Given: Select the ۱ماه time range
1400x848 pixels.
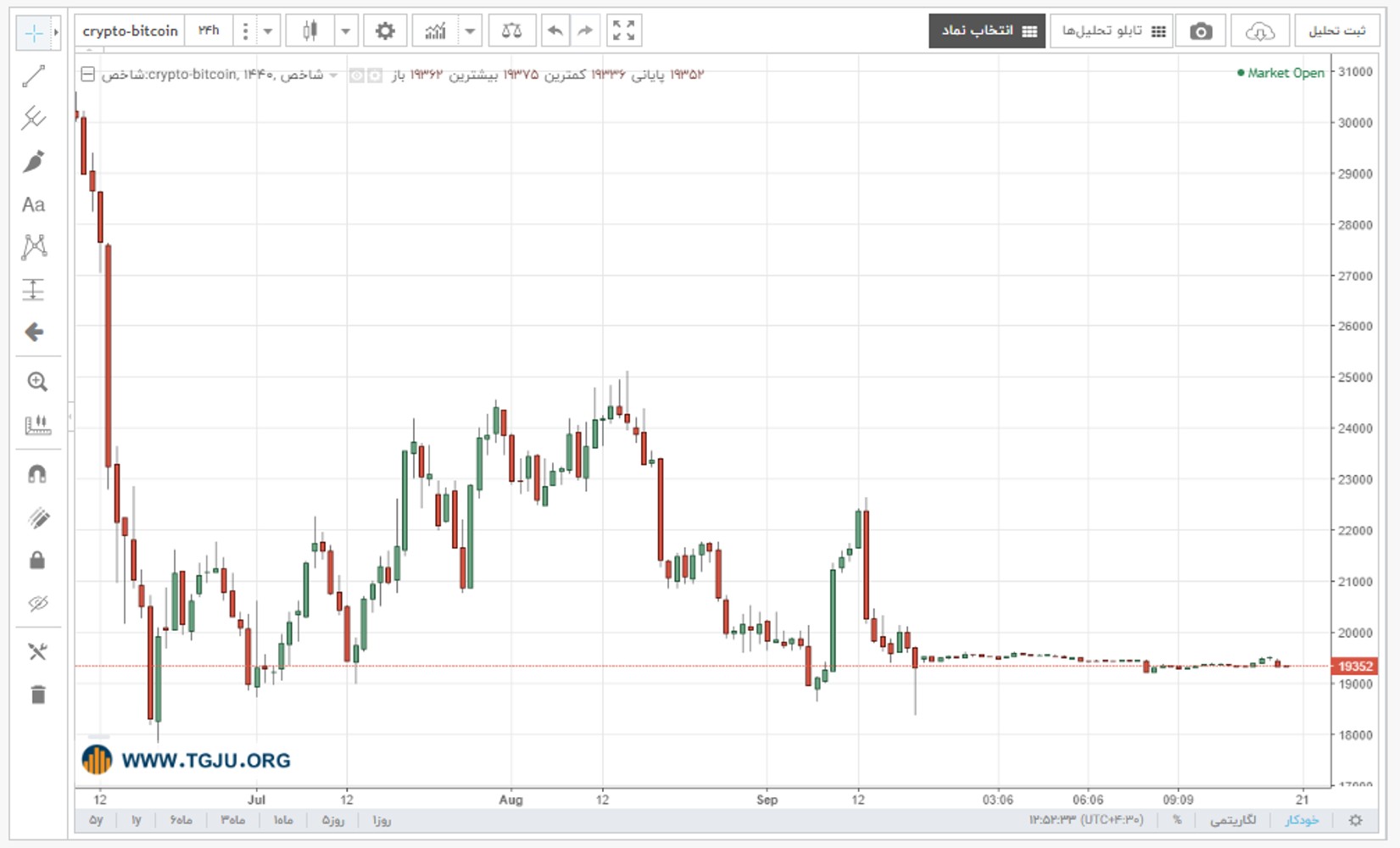Looking at the screenshot, I should pyautogui.click(x=283, y=820).
